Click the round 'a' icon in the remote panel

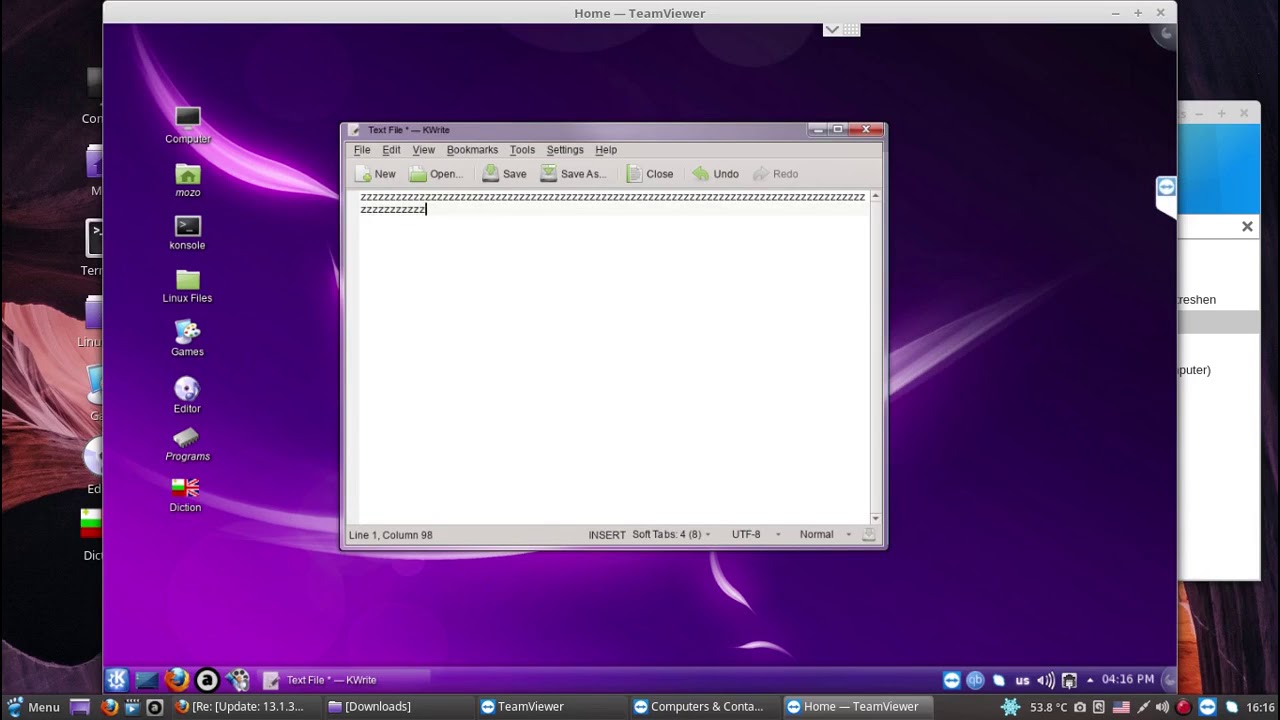tap(207, 680)
